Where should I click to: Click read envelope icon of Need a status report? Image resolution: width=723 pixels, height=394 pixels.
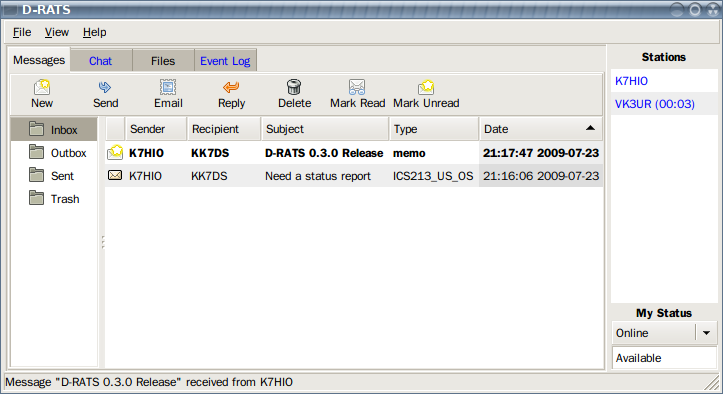coord(115,175)
